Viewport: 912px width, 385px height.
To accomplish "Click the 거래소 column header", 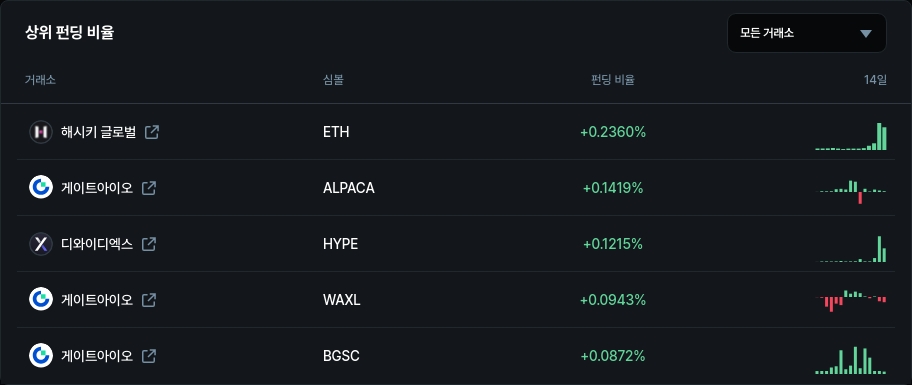I will point(40,80).
